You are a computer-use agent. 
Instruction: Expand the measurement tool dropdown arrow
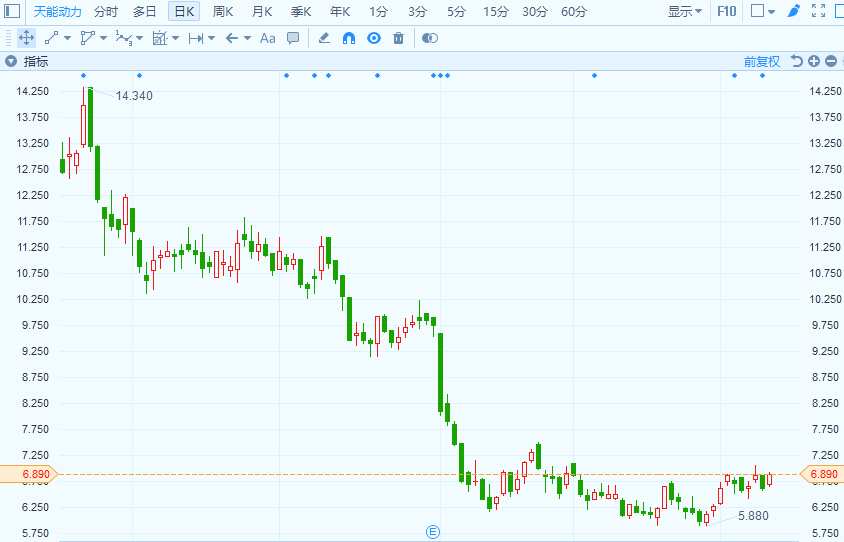[x=175, y=38]
